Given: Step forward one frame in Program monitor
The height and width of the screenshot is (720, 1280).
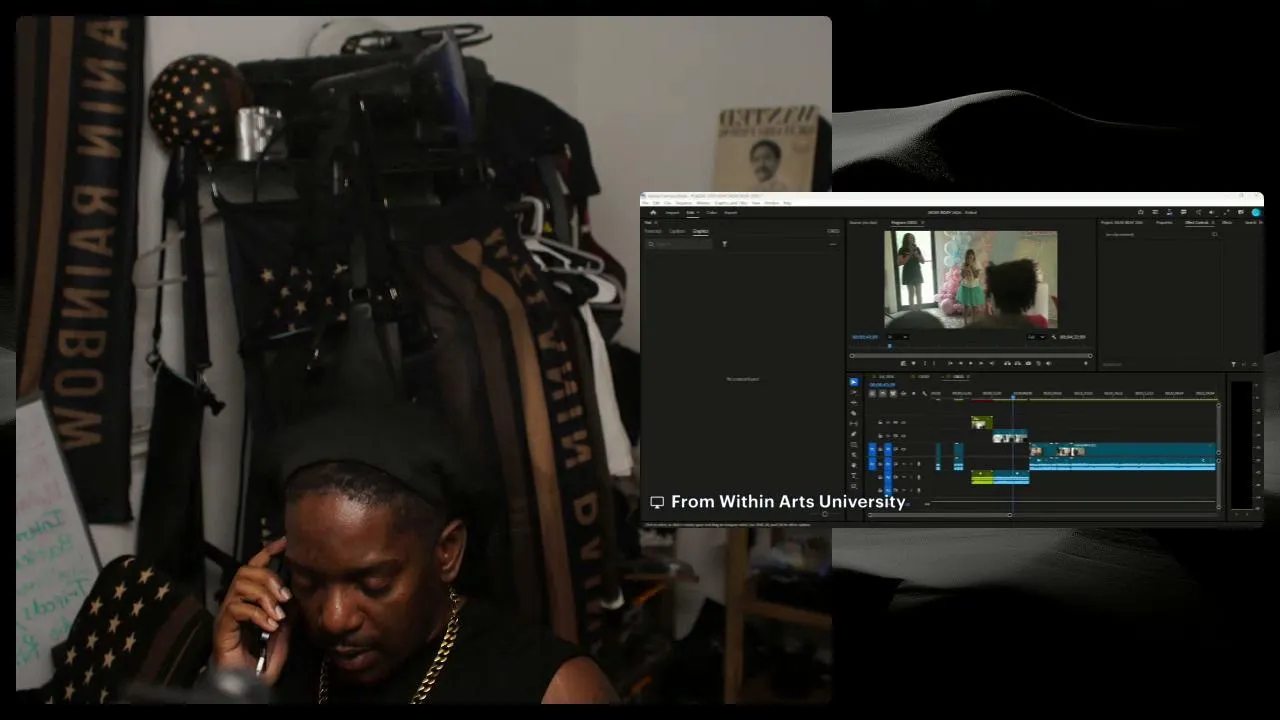Looking at the screenshot, I should tap(981, 363).
